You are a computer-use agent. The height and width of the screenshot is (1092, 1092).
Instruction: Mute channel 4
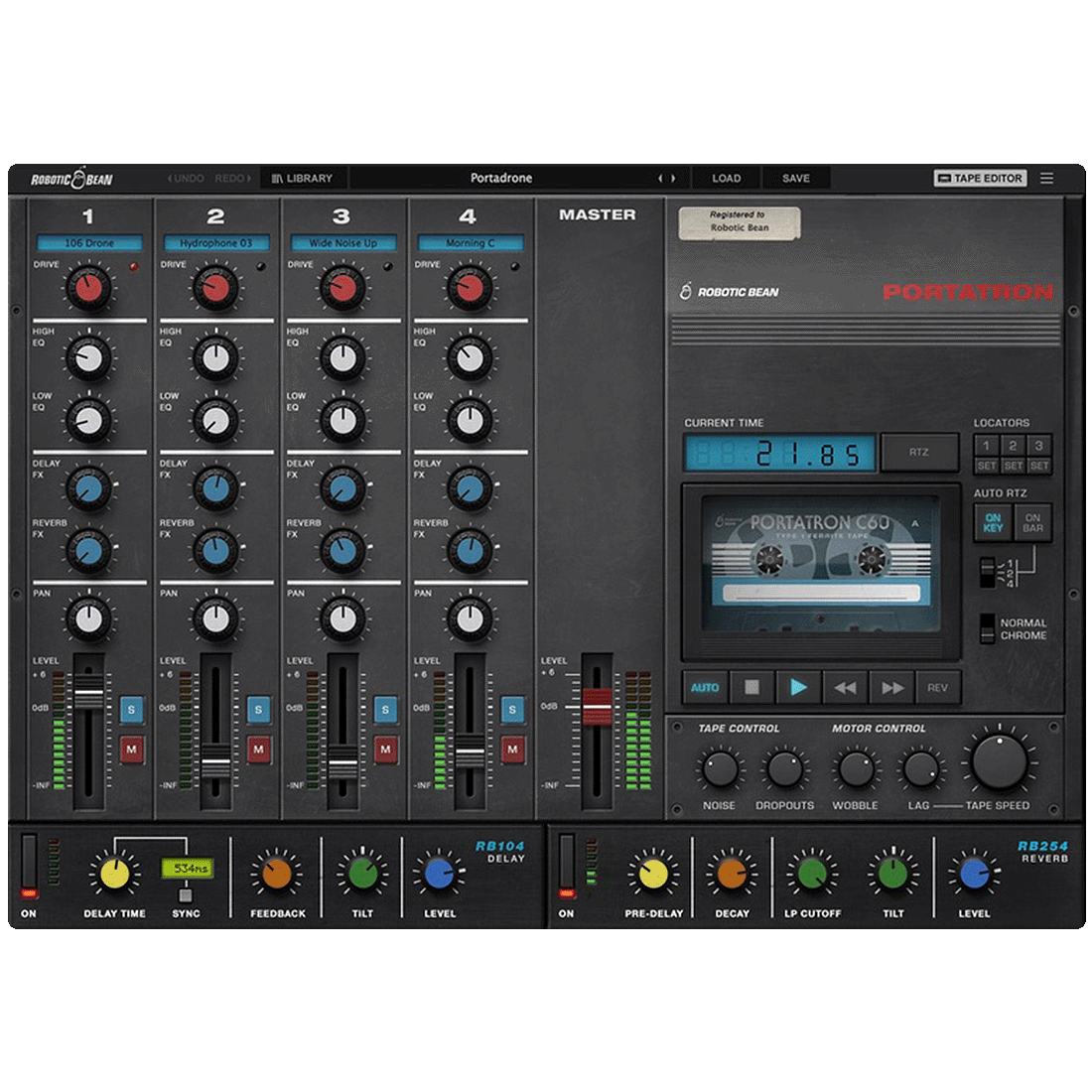point(512,750)
